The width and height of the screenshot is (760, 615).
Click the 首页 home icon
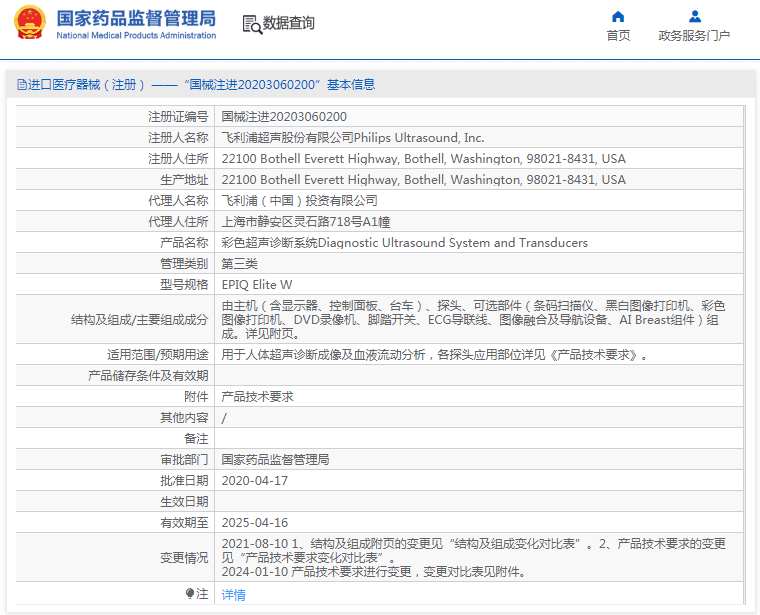coord(618,16)
